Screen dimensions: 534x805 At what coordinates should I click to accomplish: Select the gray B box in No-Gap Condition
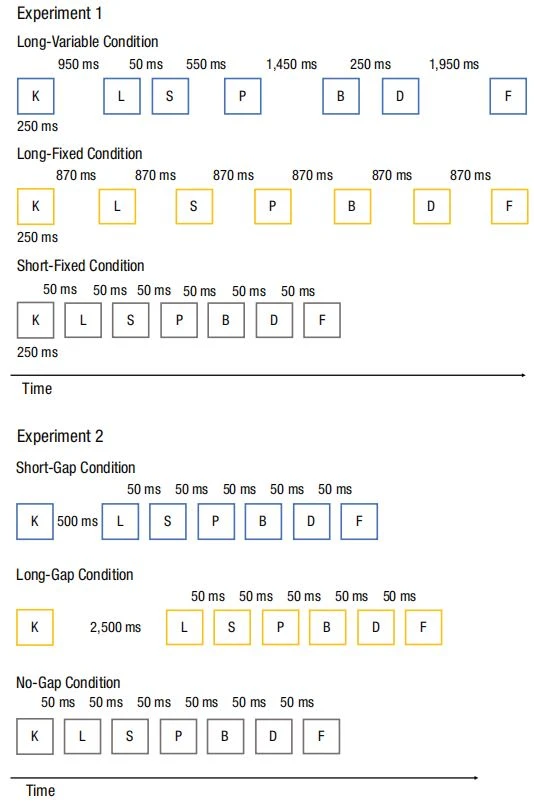225,736
